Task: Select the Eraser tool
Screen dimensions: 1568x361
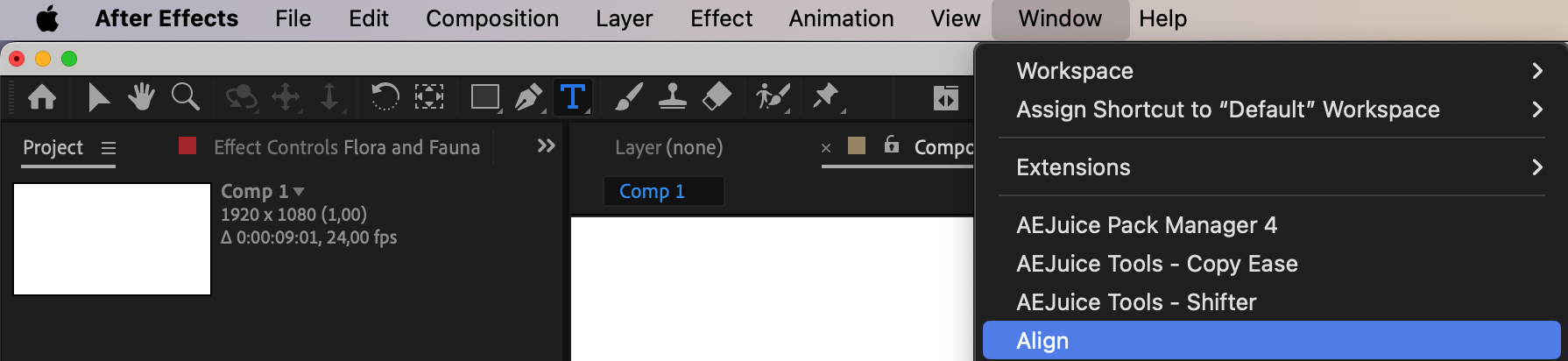Action: coord(717,96)
